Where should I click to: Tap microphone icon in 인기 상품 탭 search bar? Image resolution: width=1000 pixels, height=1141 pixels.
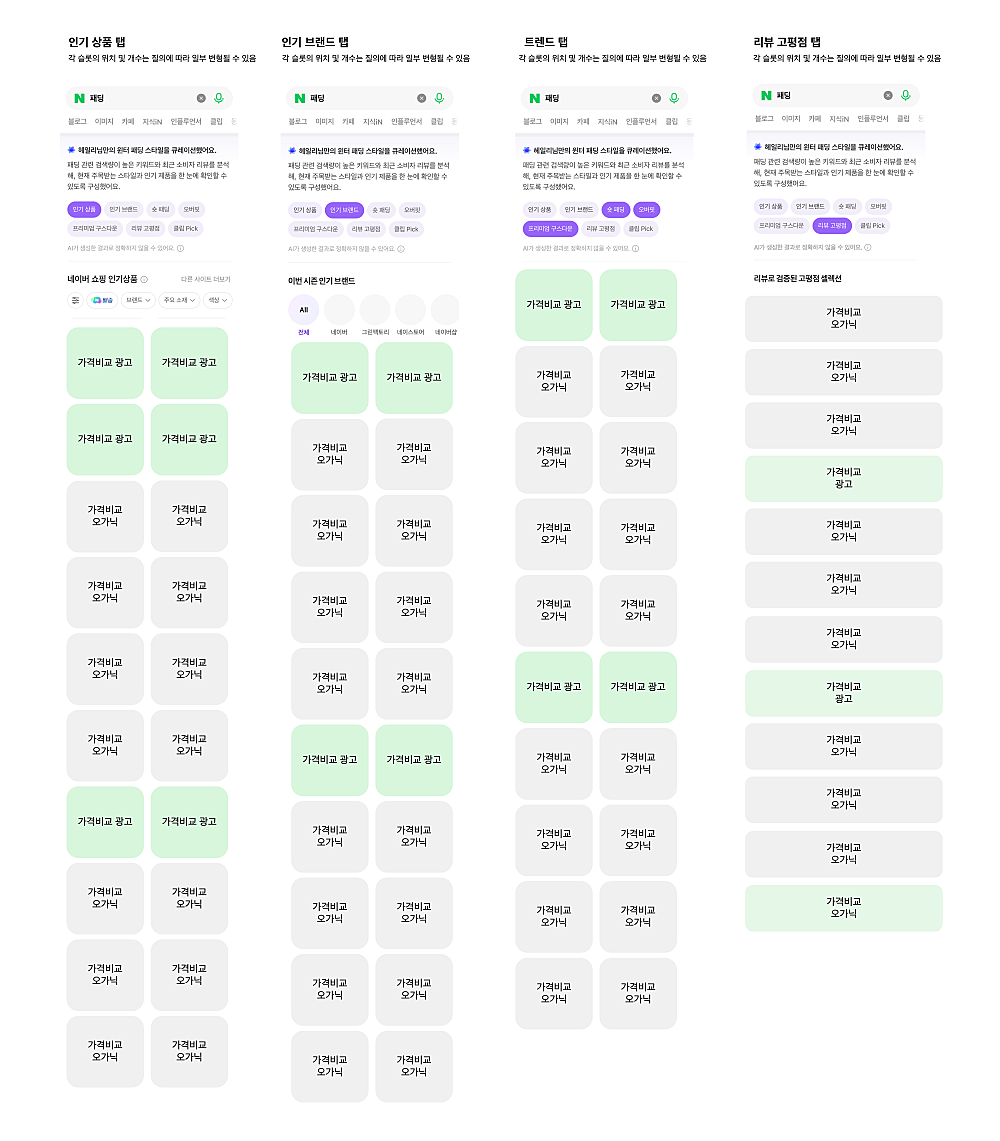point(219,98)
